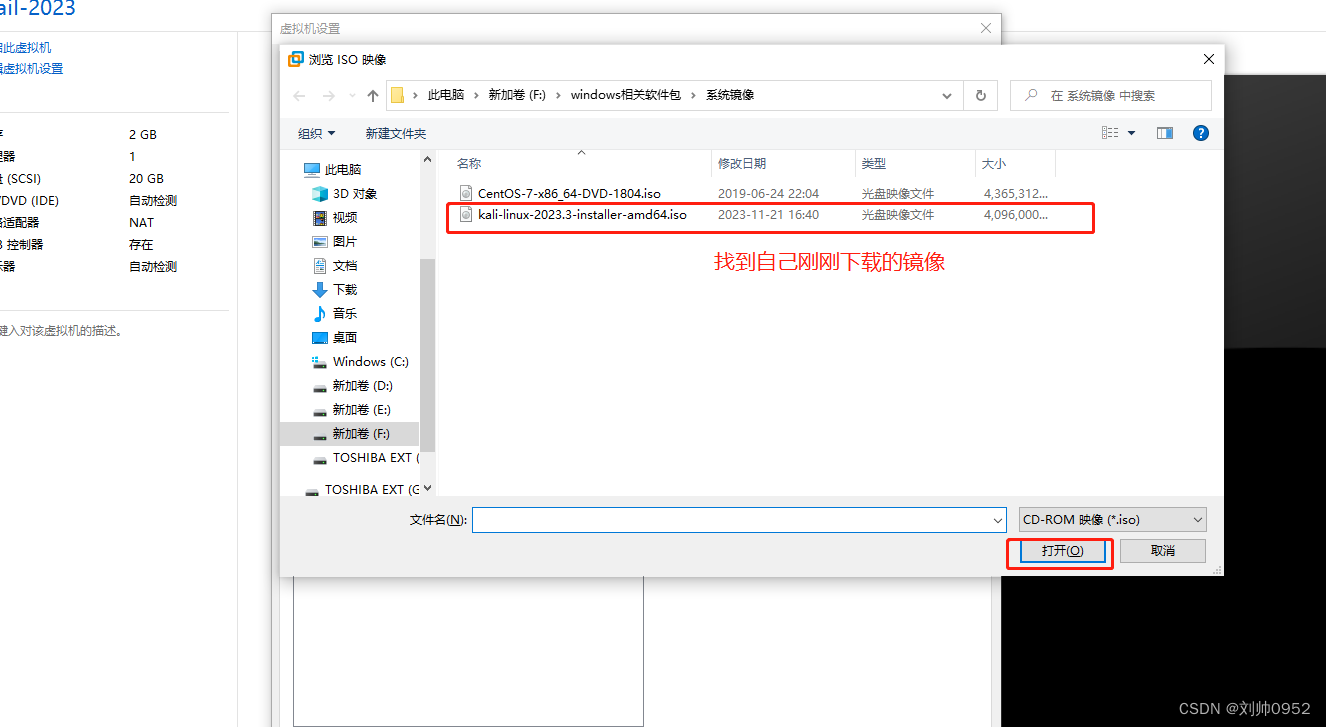Open help with the question mark icon

(x=1201, y=133)
